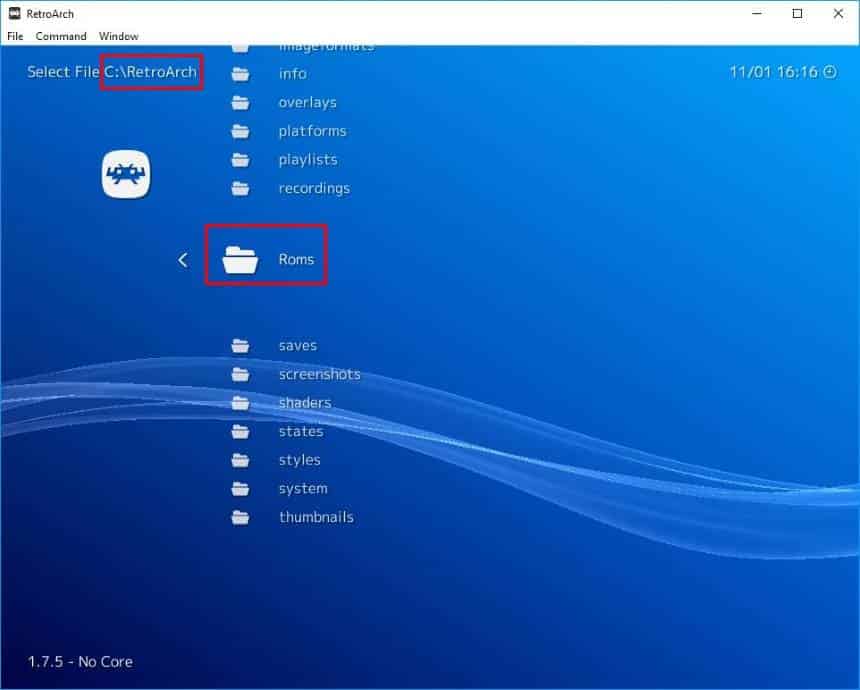Screen dimensions: 860x690
Task: Click the Select File heading
Action: click(x=63, y=72)
